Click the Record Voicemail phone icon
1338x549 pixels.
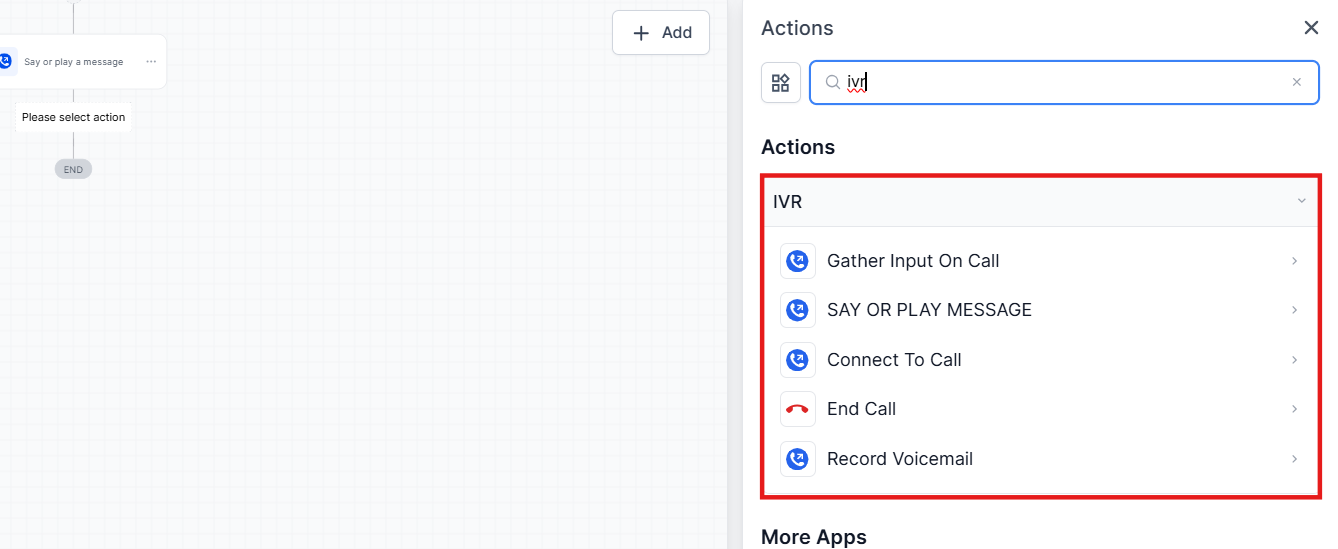[x=797, y=459]
